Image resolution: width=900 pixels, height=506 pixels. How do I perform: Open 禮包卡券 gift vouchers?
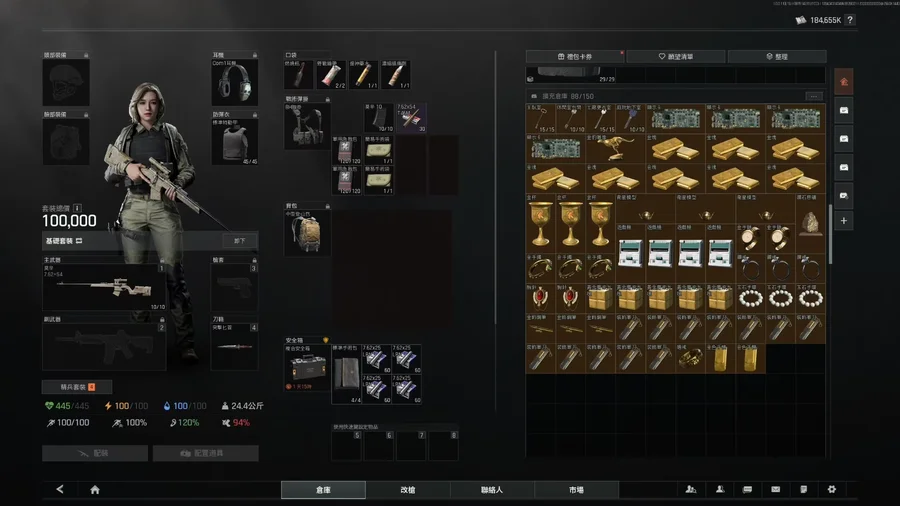click(575, 56)
